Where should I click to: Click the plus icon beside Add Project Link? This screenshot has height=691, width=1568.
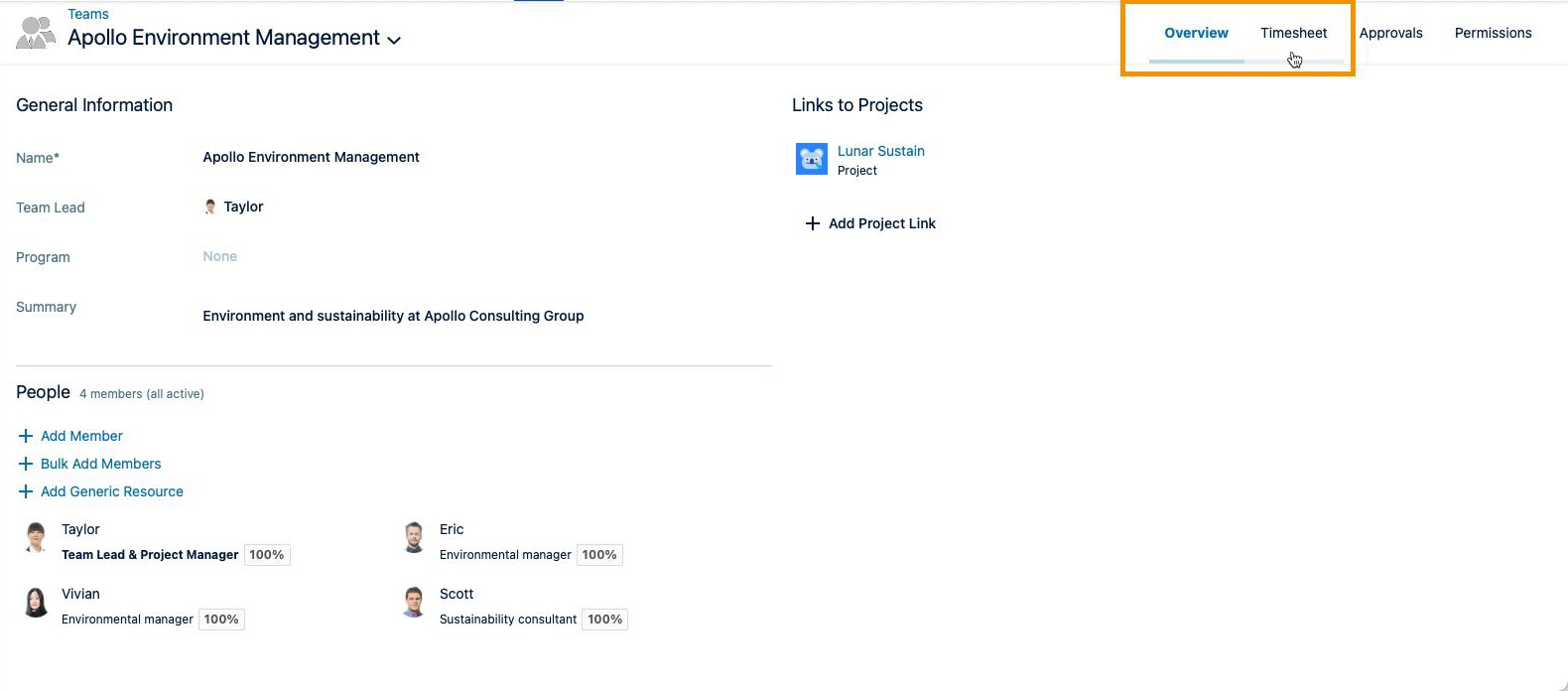[812, 223]
